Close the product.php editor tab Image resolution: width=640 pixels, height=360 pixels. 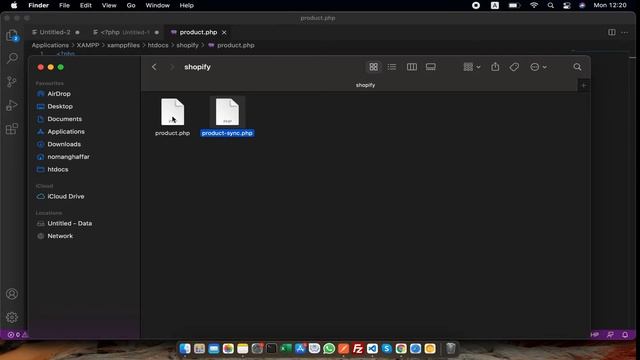pos(224,32)
